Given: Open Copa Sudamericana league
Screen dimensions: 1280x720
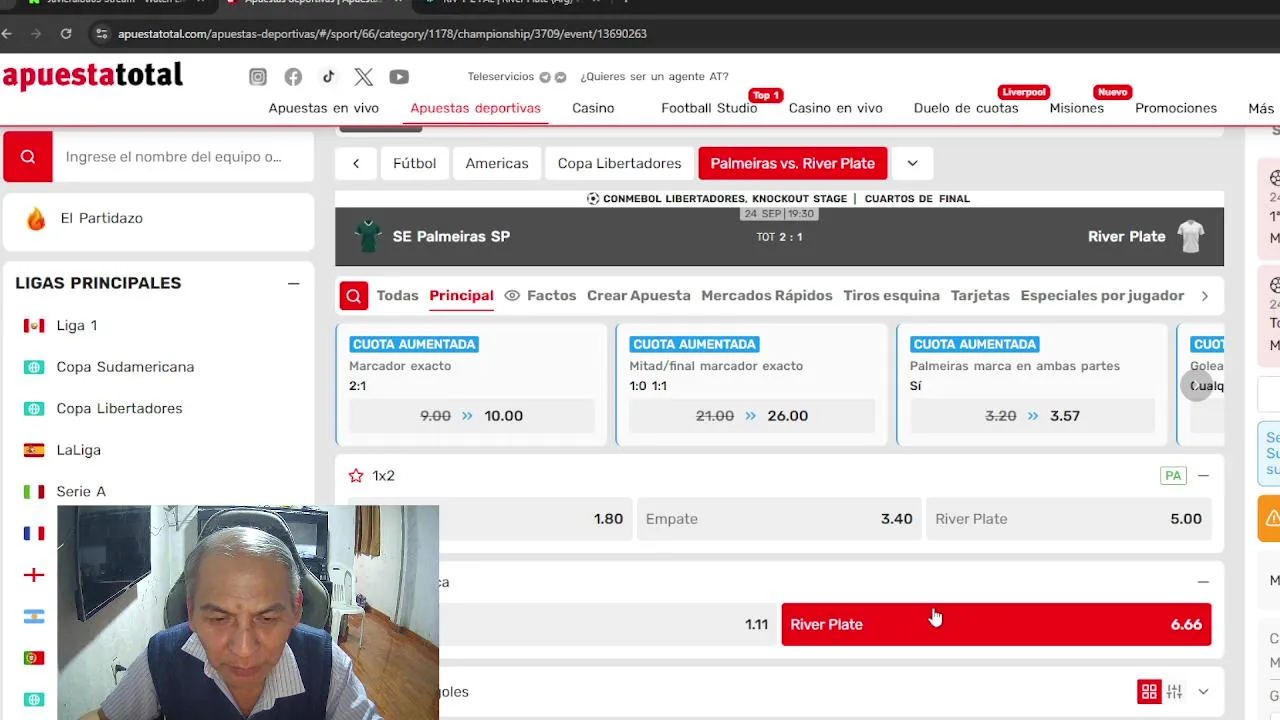Looking at the screenshot, I should tap(125, 367).
